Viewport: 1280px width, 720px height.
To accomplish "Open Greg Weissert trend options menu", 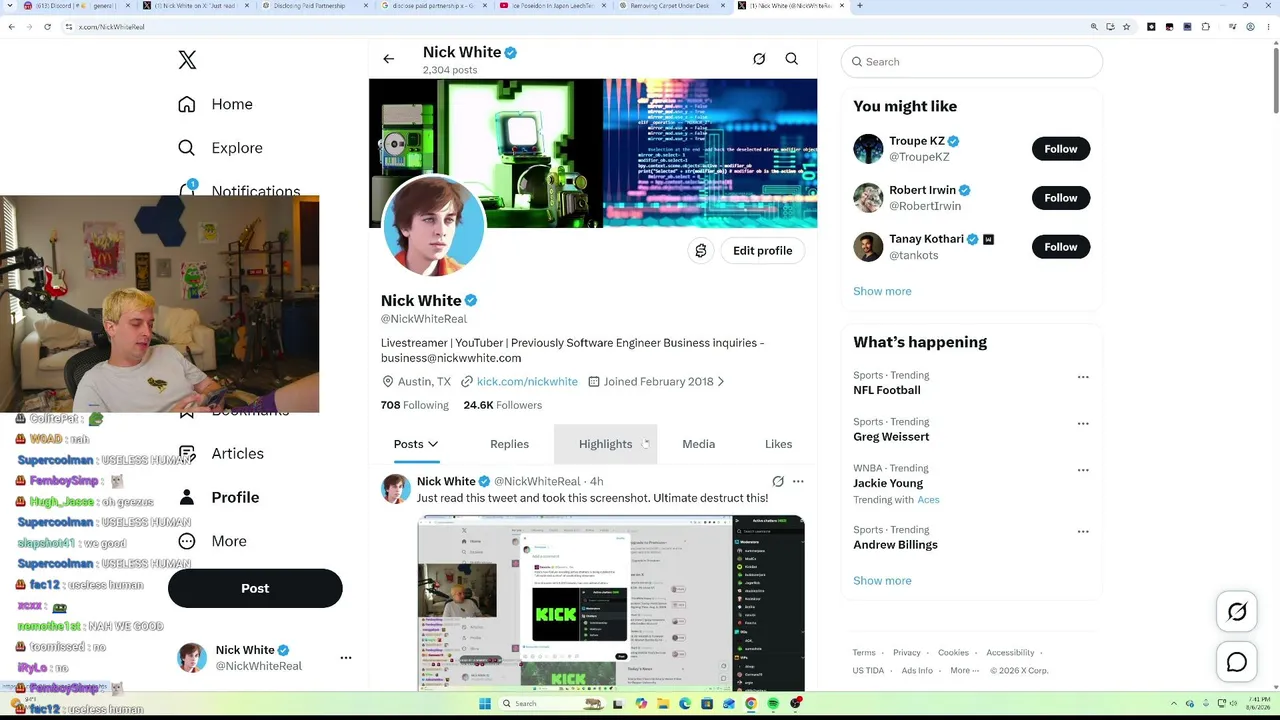I will (1083, 423).
